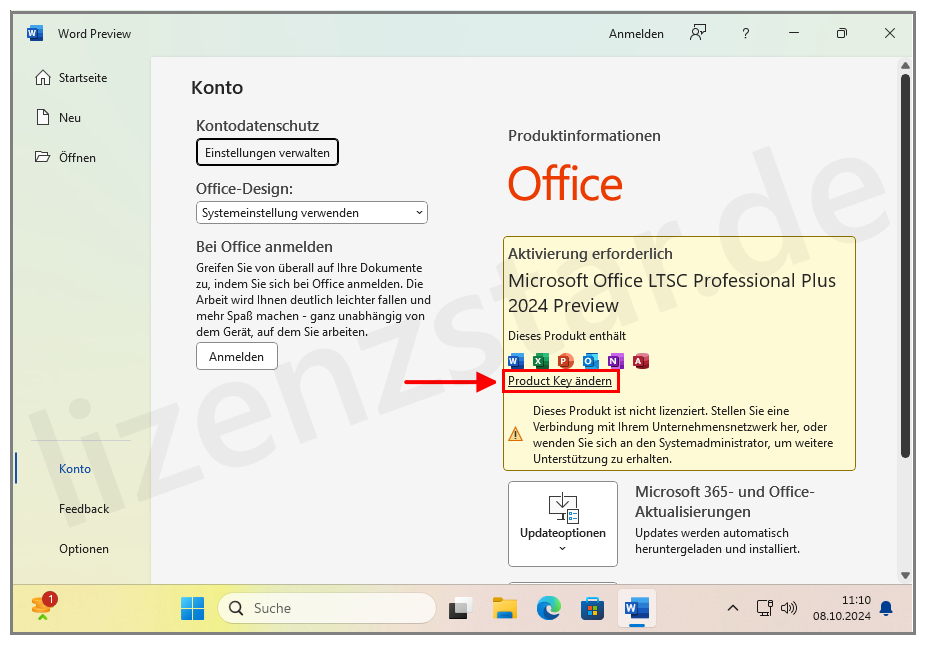Click the Word product icon
The width and height of the screenshot is (926, 645).
[x=516, y=361]
